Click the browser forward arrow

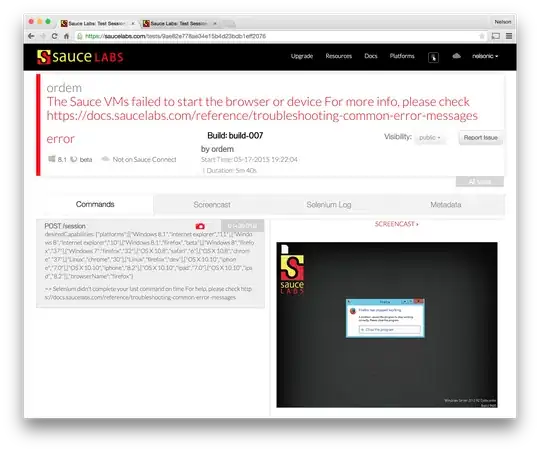pos(43,36)
